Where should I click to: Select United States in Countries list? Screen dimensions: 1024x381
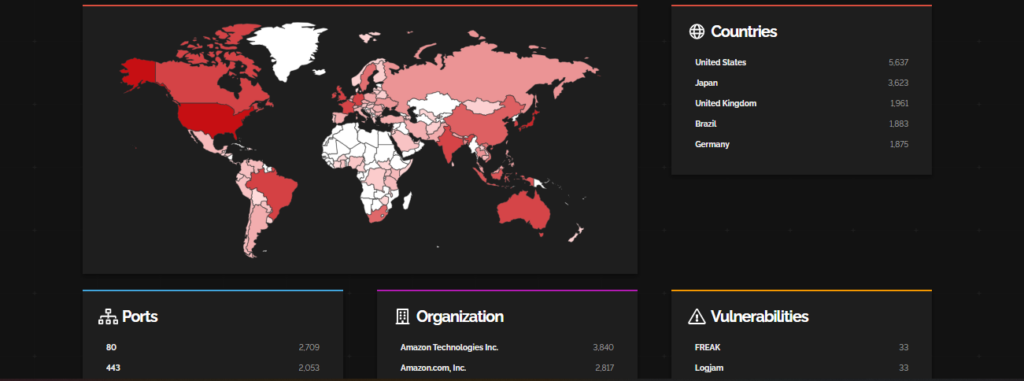tap(720, 63)
